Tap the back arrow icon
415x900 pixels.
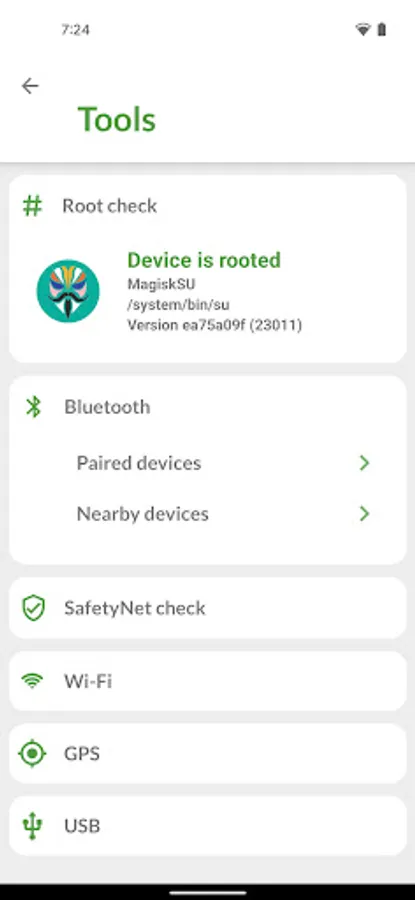coord(30,86)
